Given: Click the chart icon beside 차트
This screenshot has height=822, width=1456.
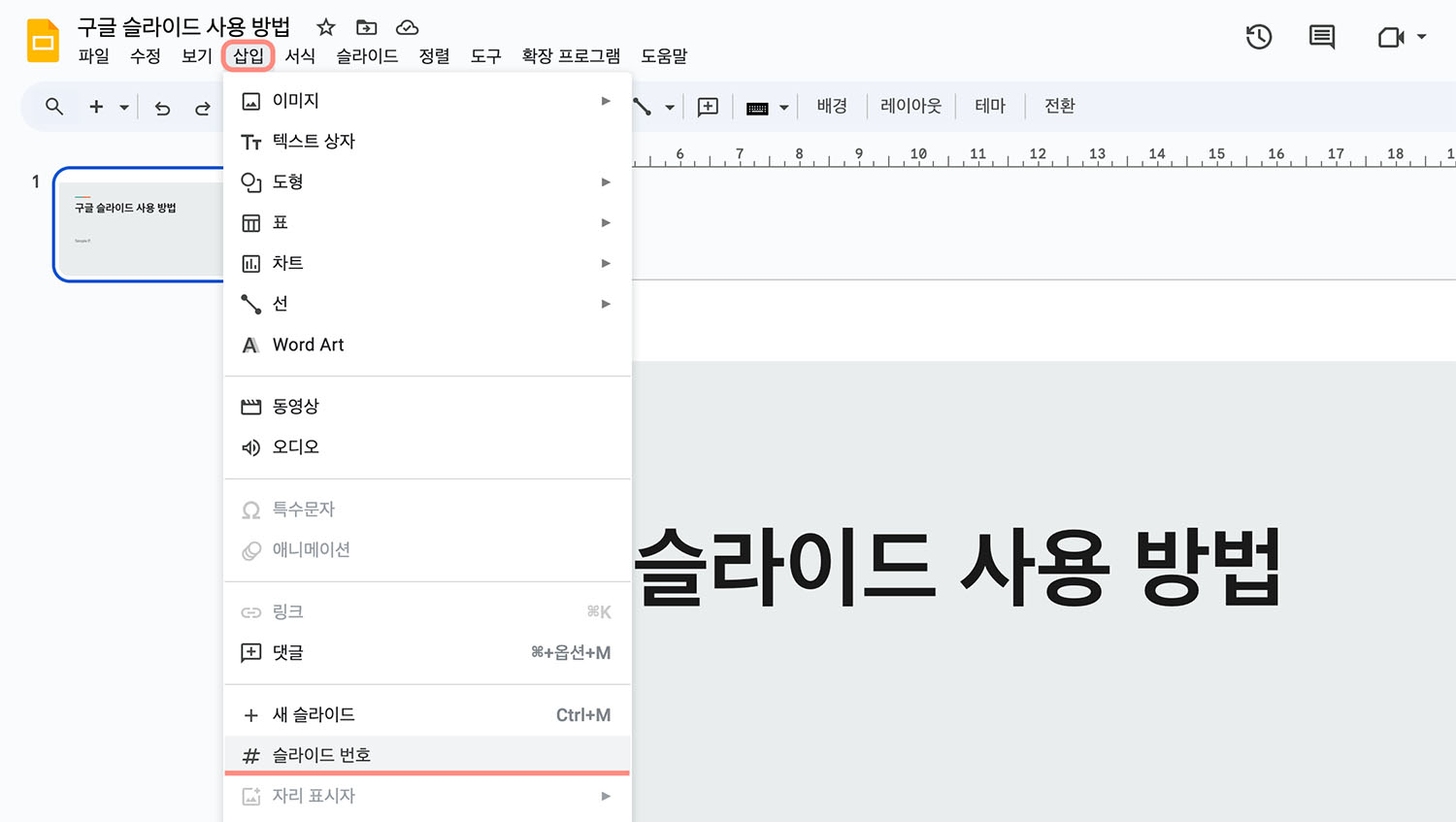Looking at the screenshot, I should pos(251,264).
